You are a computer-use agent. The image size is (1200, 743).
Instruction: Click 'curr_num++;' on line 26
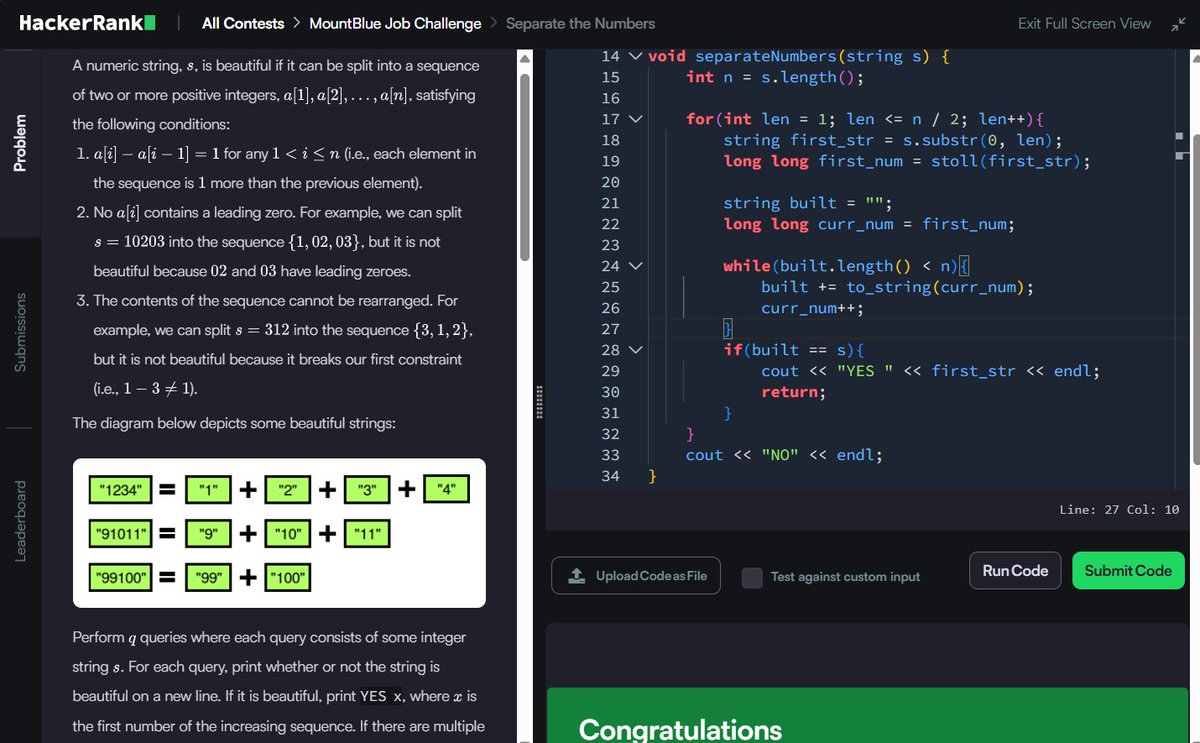(812, 308)
